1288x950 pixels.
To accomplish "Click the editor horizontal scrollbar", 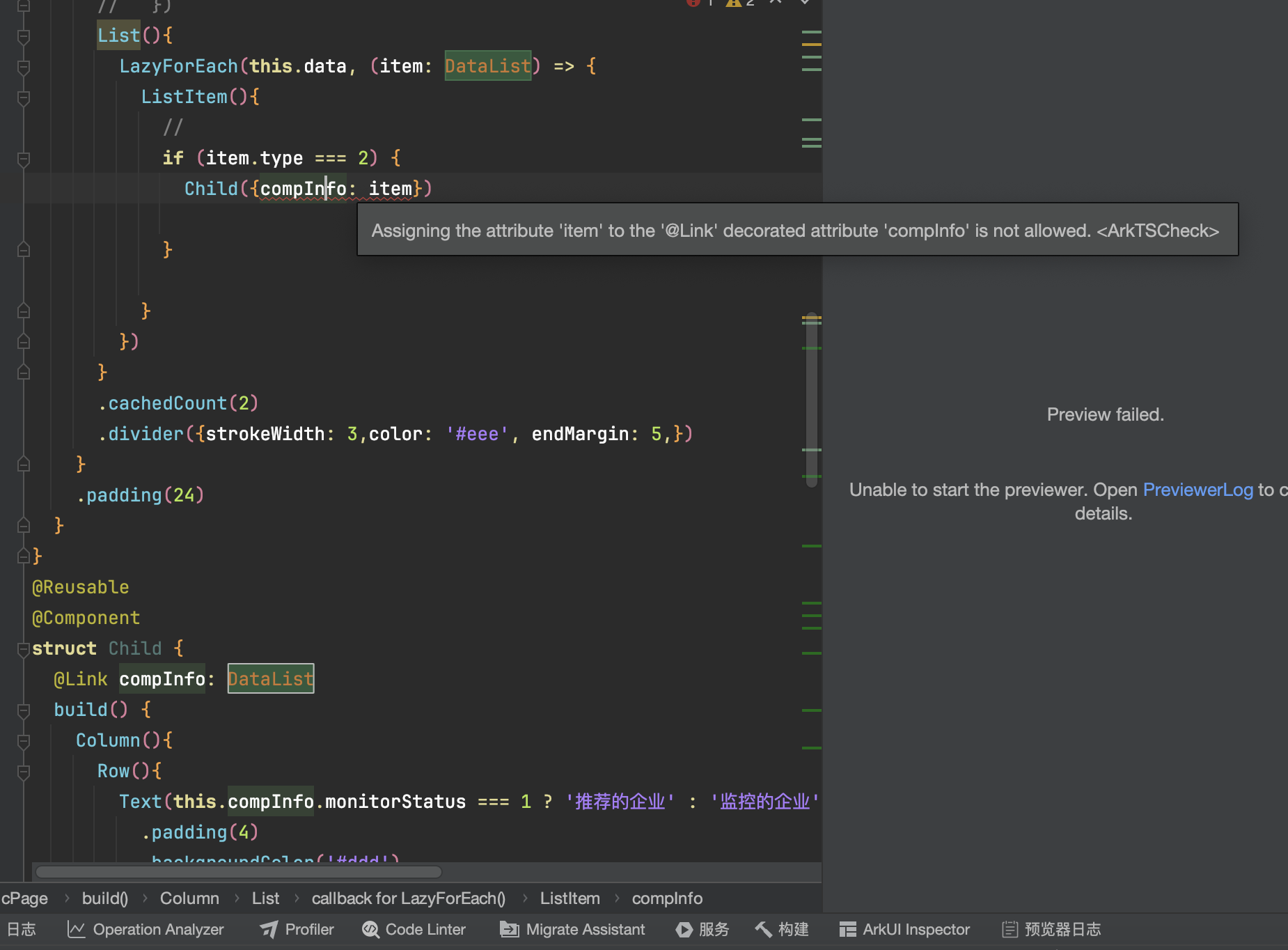I will coord(239,872).
